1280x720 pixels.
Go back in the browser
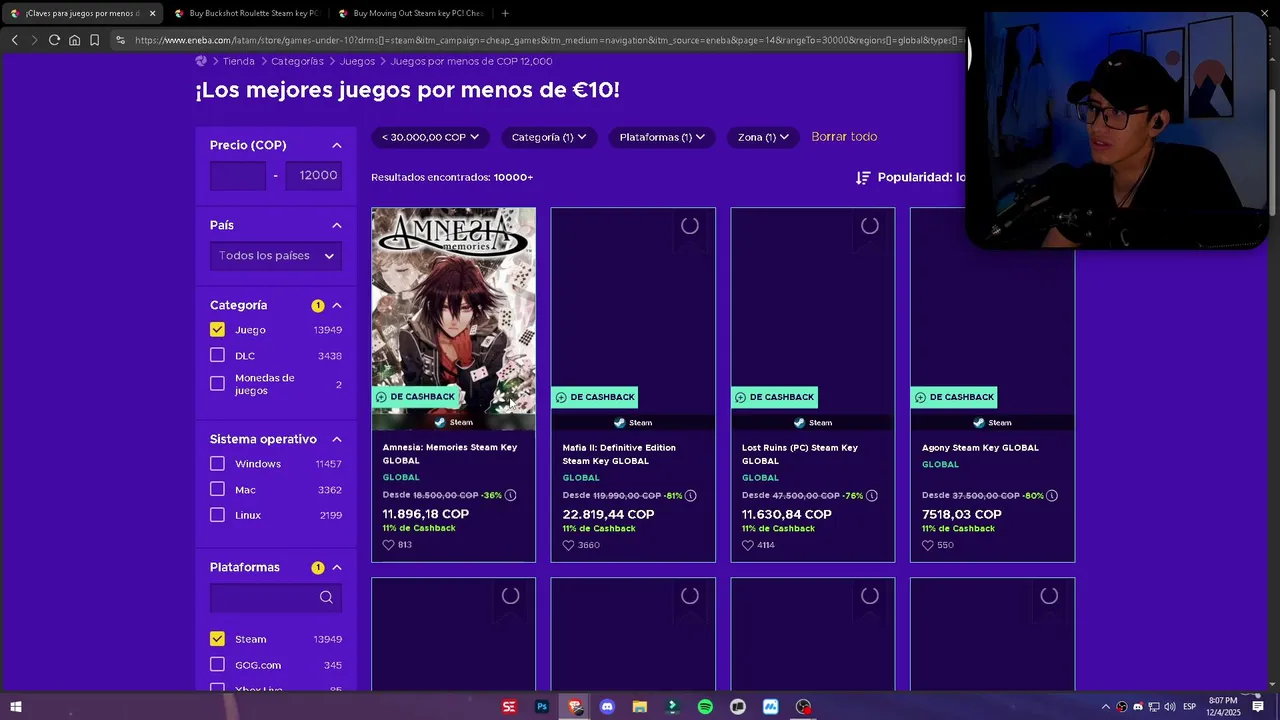tap(14, 40)
